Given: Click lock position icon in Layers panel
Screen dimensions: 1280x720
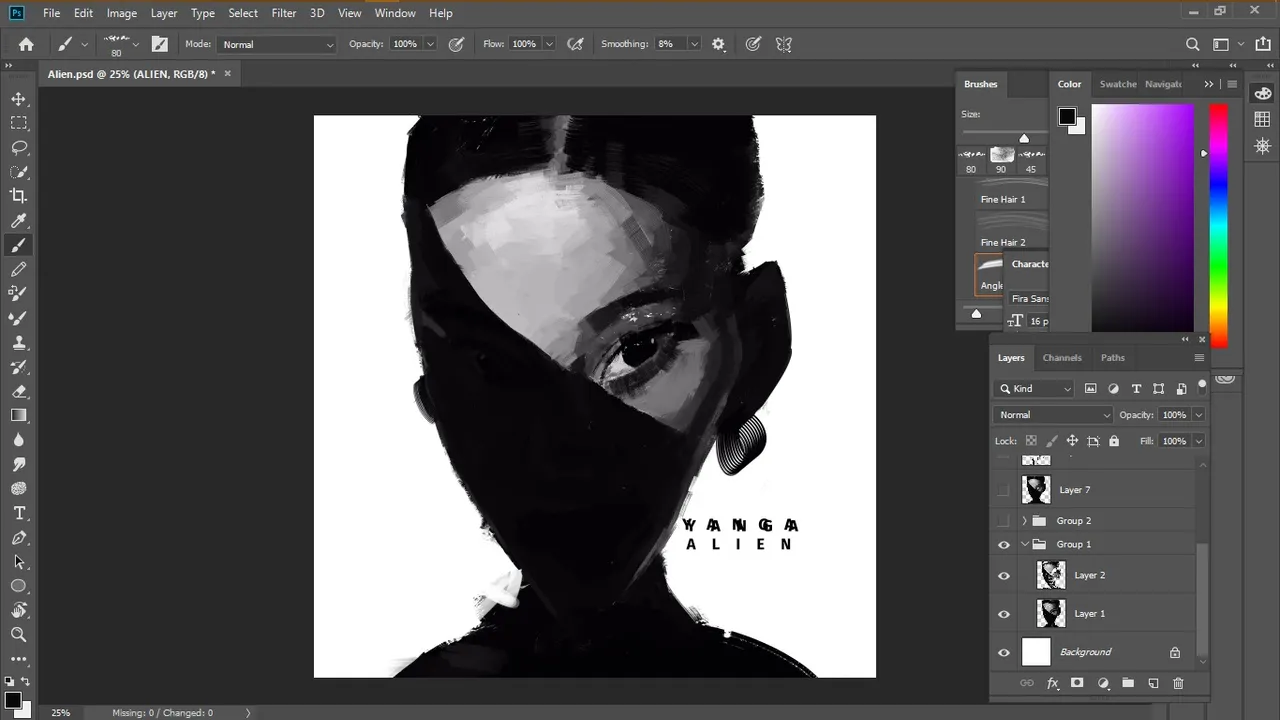Looking at the screenshot, I should (1072, 441).
